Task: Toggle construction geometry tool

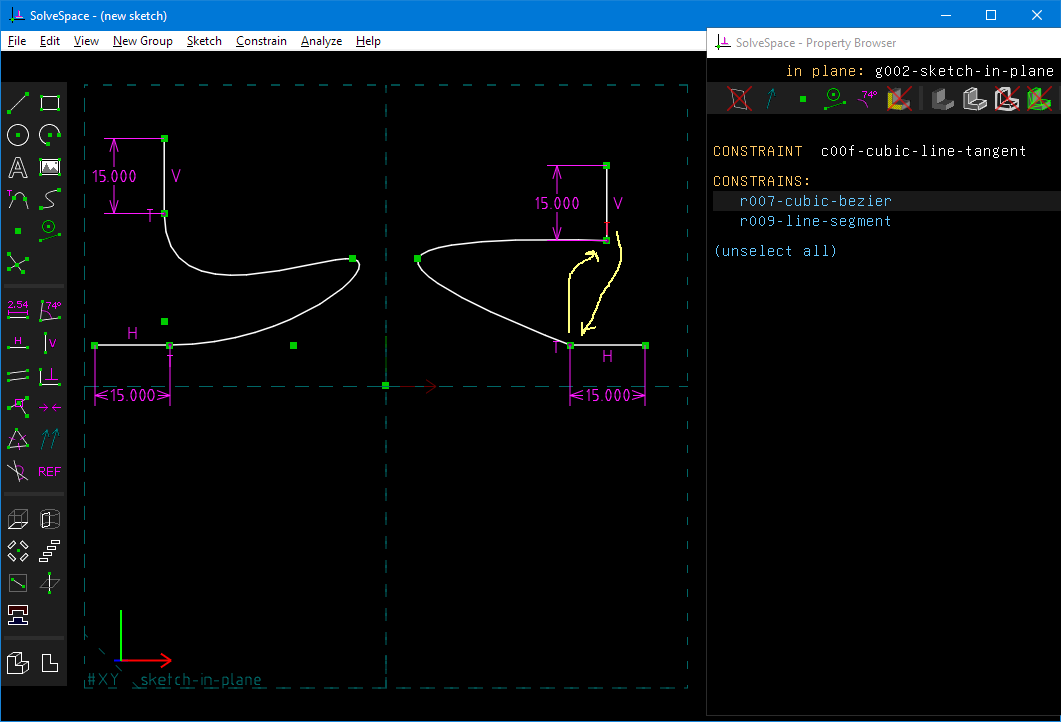Action: pos(49,231)
